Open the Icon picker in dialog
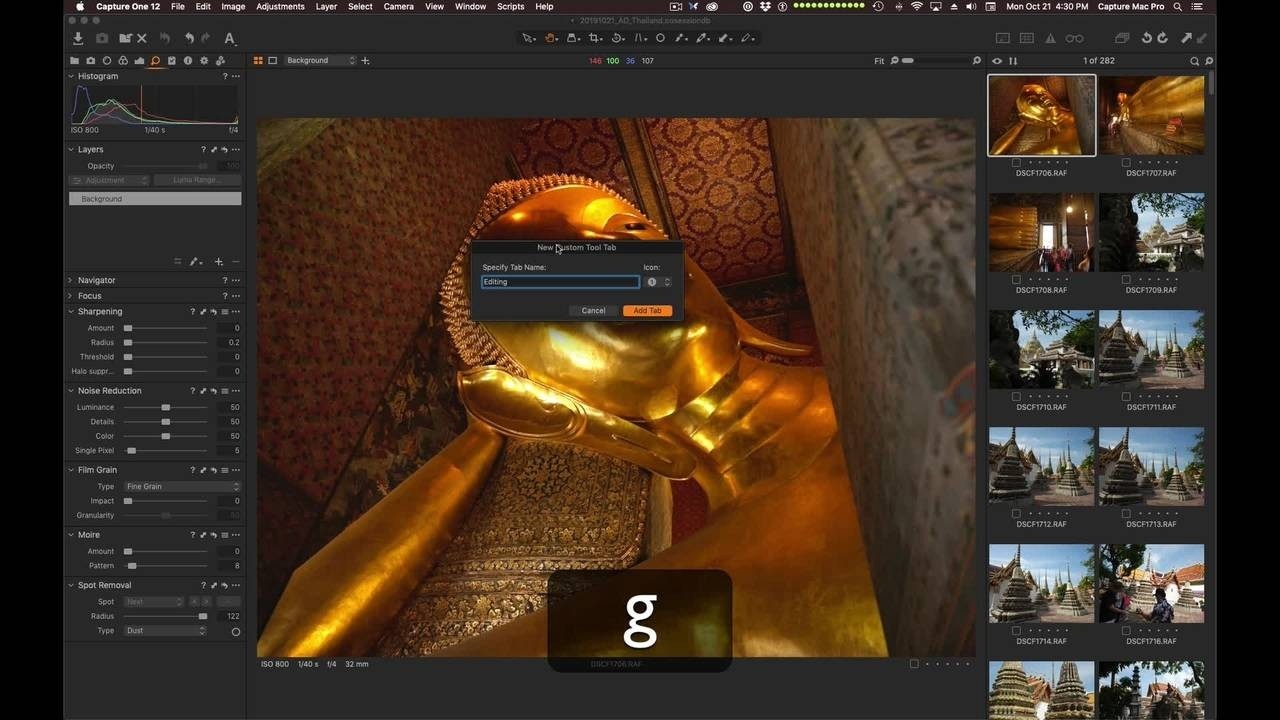This screenshot has width=1280, height=720. click(x=658, y=282)
